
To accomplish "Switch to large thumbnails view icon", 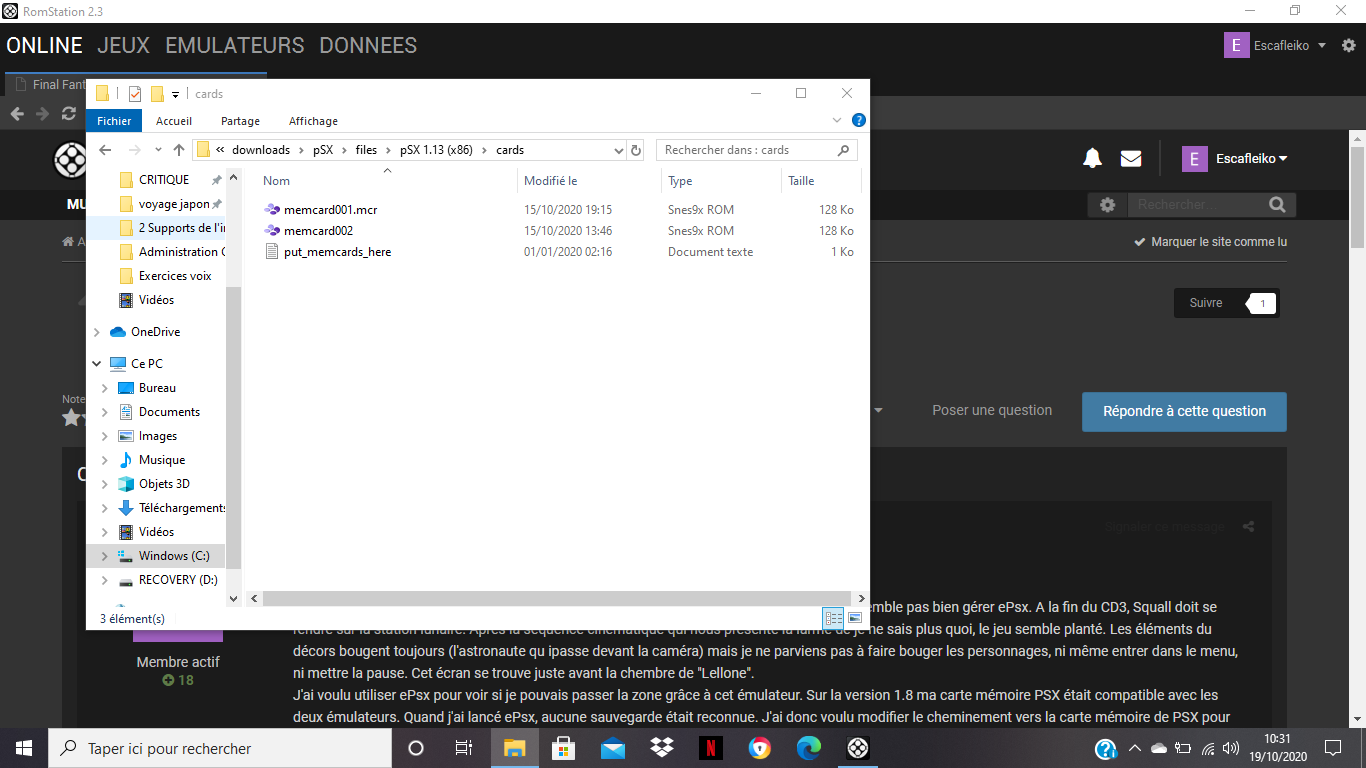I will click(x=855, y=618).
